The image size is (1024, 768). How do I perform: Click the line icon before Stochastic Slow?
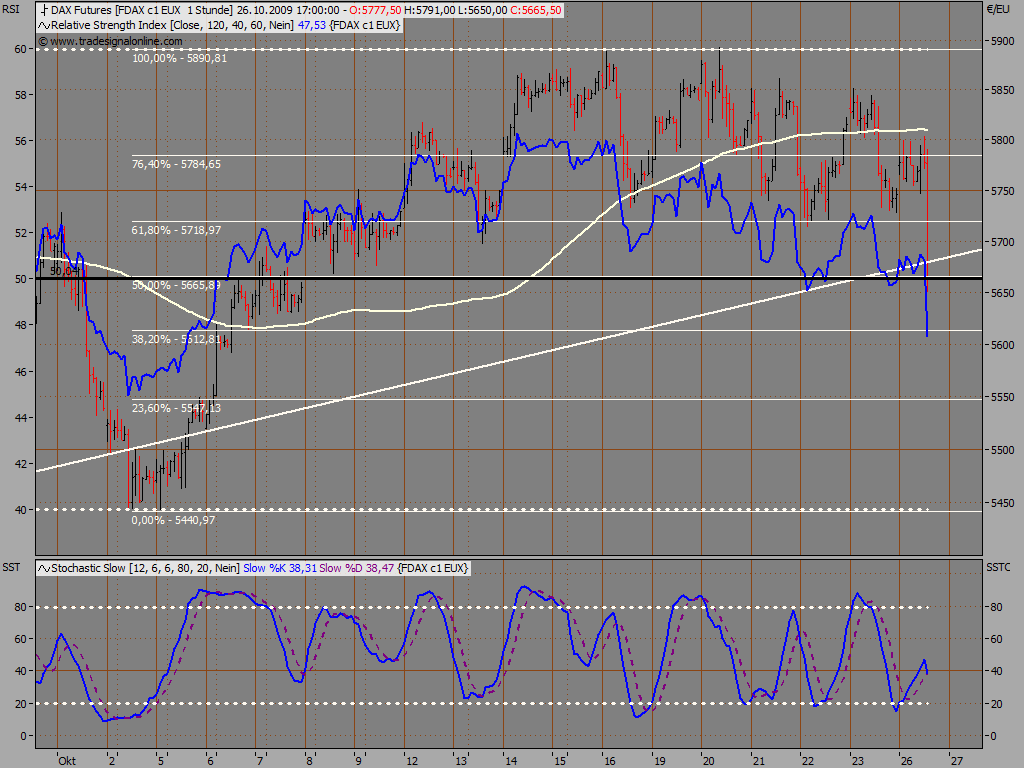click(44, 568)
